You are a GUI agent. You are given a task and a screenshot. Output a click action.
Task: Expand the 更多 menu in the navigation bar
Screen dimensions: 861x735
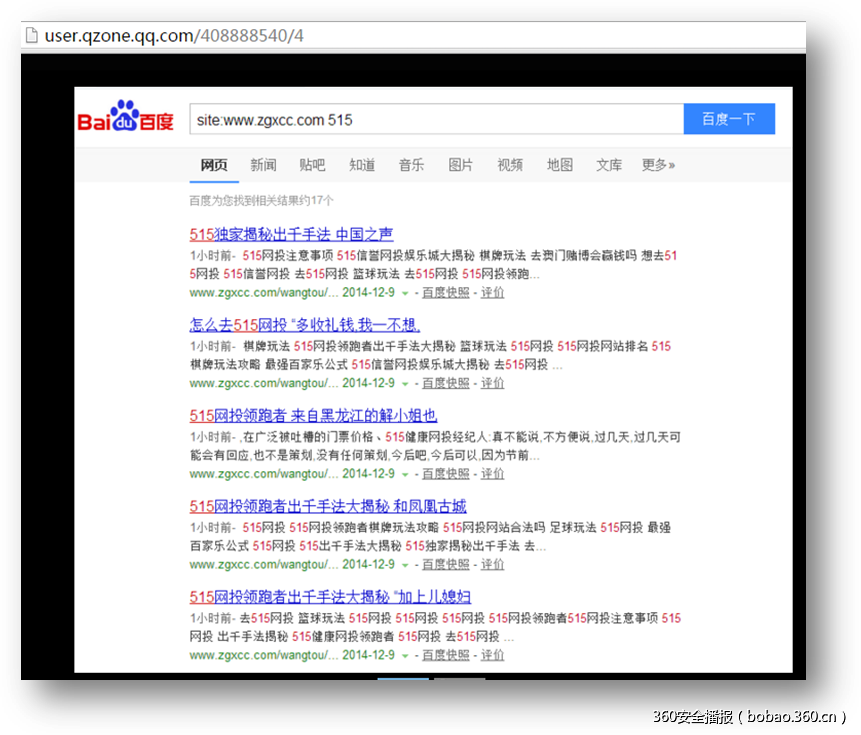656,165
